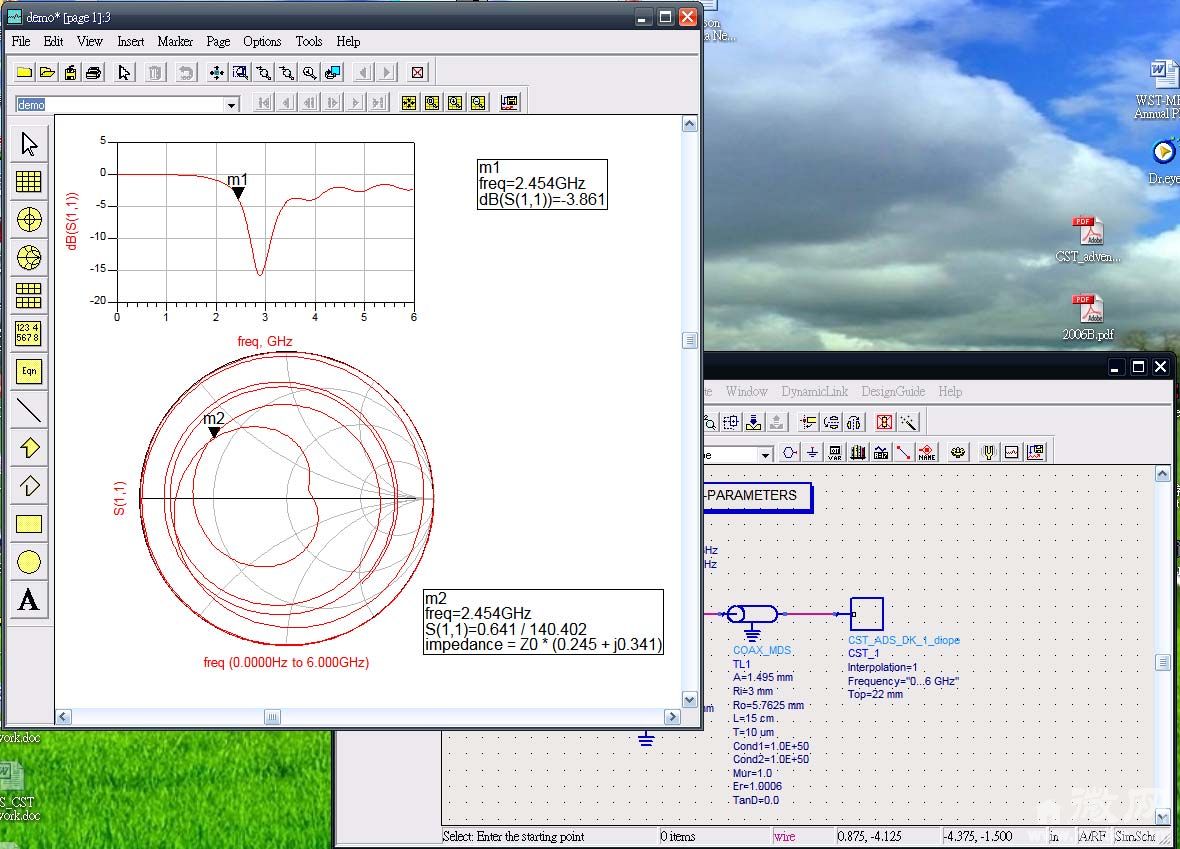Activate the end-command pointer in top toolbar
This screenshot has width=1180, height=849.
(x=124, y=72)
